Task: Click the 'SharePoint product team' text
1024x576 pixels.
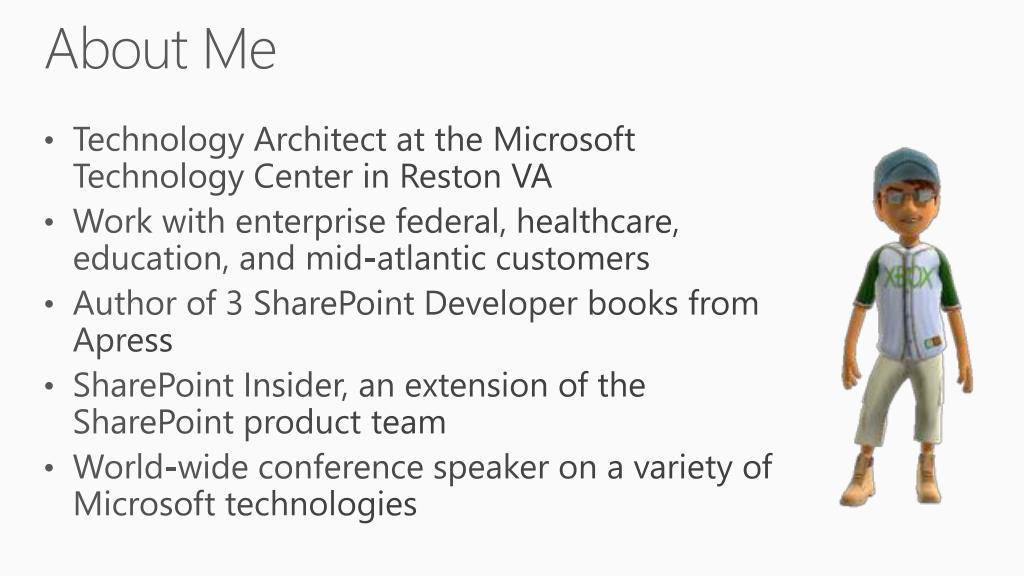Action: pos(259,423)
